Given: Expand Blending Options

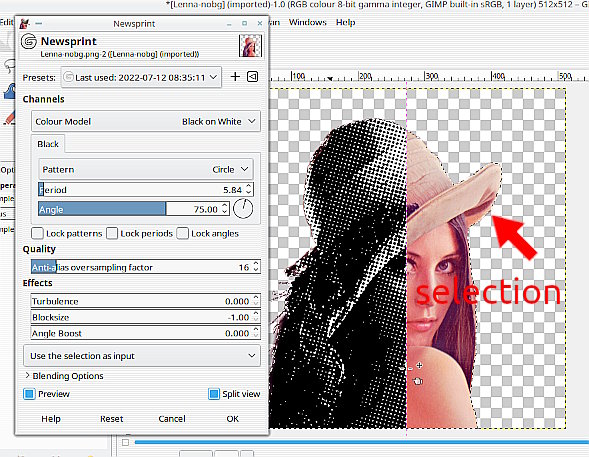Looking at the screenshot, I should point(64,376).
